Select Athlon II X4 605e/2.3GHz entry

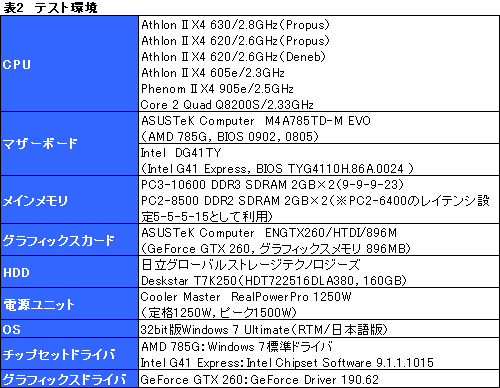click(213, 73)
